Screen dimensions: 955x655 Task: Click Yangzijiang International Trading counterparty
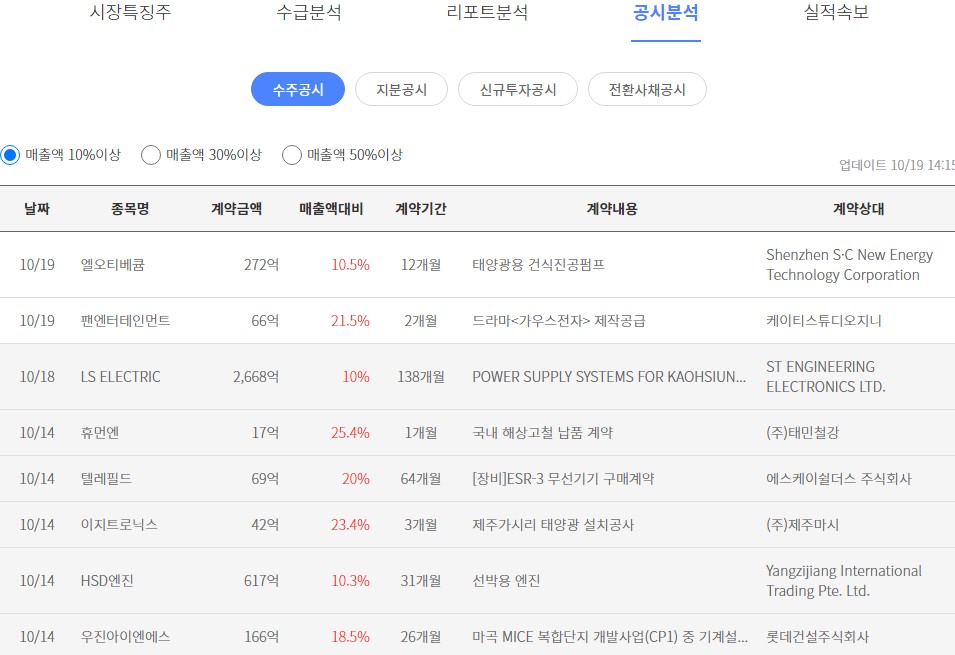click(x=844, y=581)
